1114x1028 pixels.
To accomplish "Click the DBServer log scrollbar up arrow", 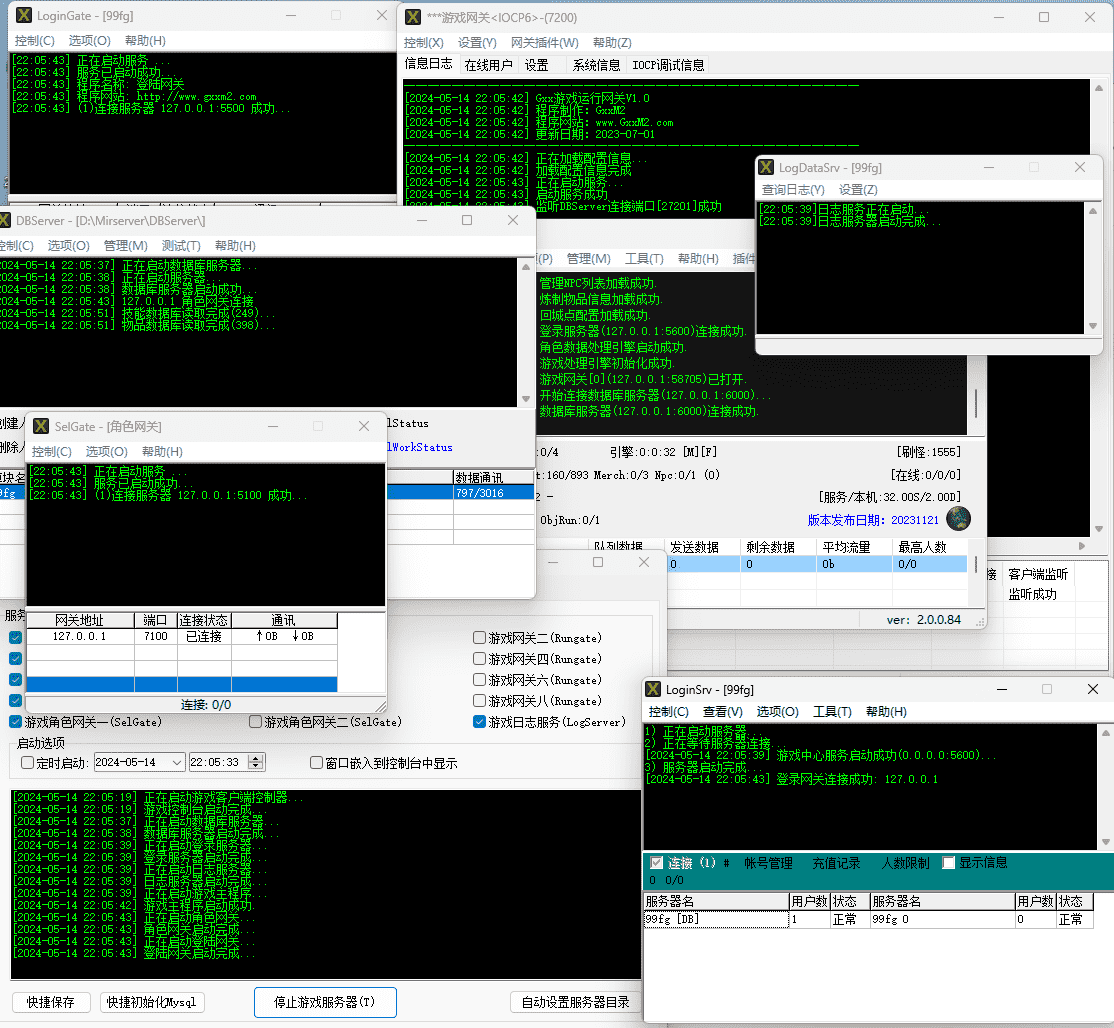I will tap(526, 267).
